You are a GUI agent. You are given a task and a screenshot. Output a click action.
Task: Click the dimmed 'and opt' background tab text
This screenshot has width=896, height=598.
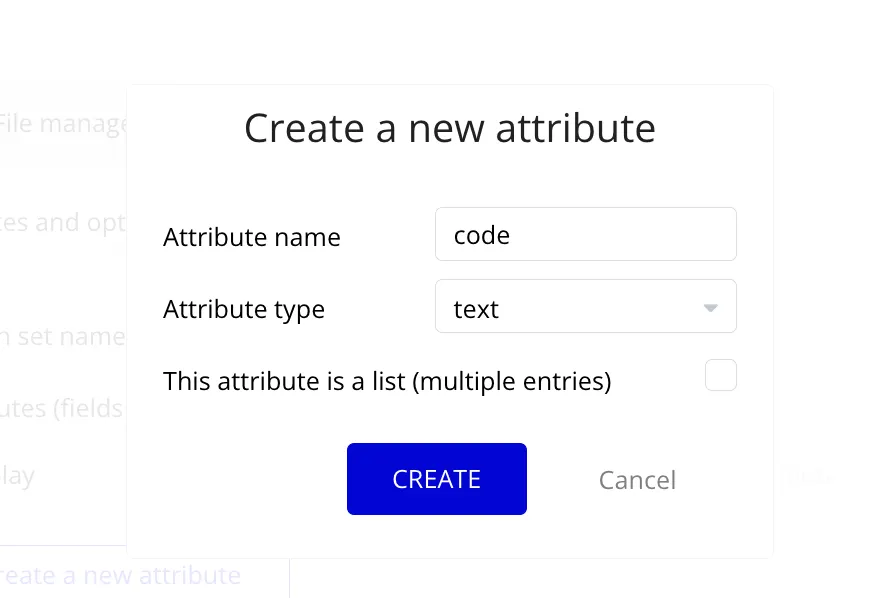tap(64, 222)
